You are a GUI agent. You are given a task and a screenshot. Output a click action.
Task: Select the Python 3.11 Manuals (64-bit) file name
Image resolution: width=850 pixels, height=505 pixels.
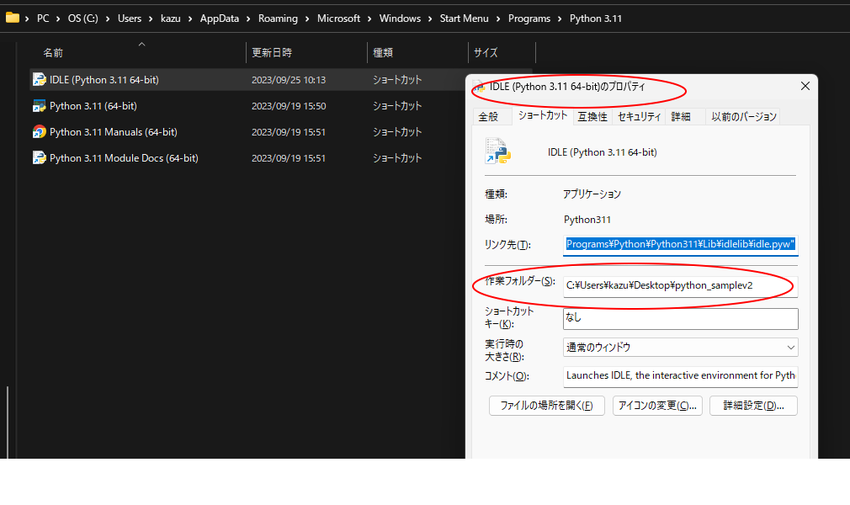click(x=113, y=132)
